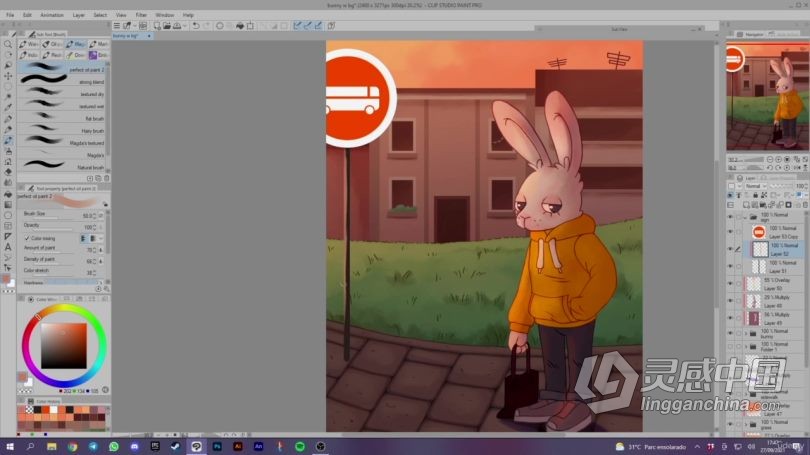Zoom in in the Navigator panel
The height and width of the screenshot is (455, 810).
778,160
